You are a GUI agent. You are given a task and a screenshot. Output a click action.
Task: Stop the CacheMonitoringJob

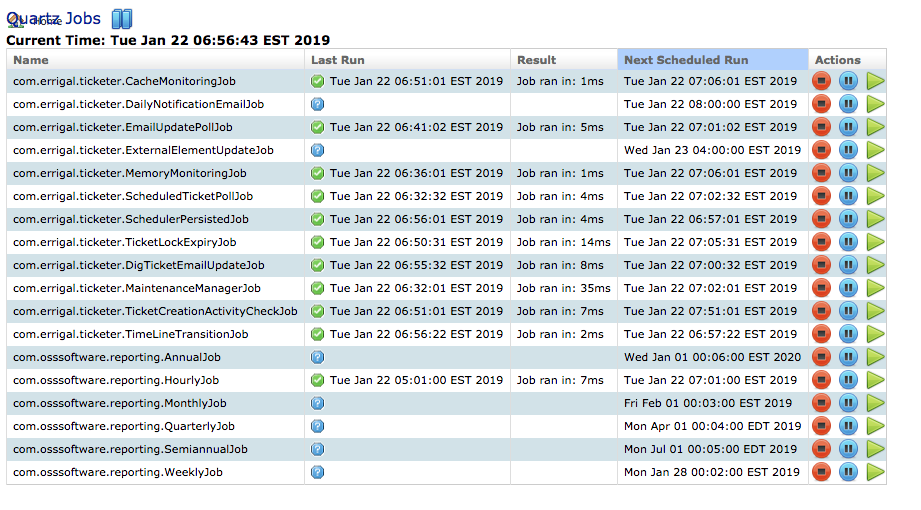(x=822, y=81)
